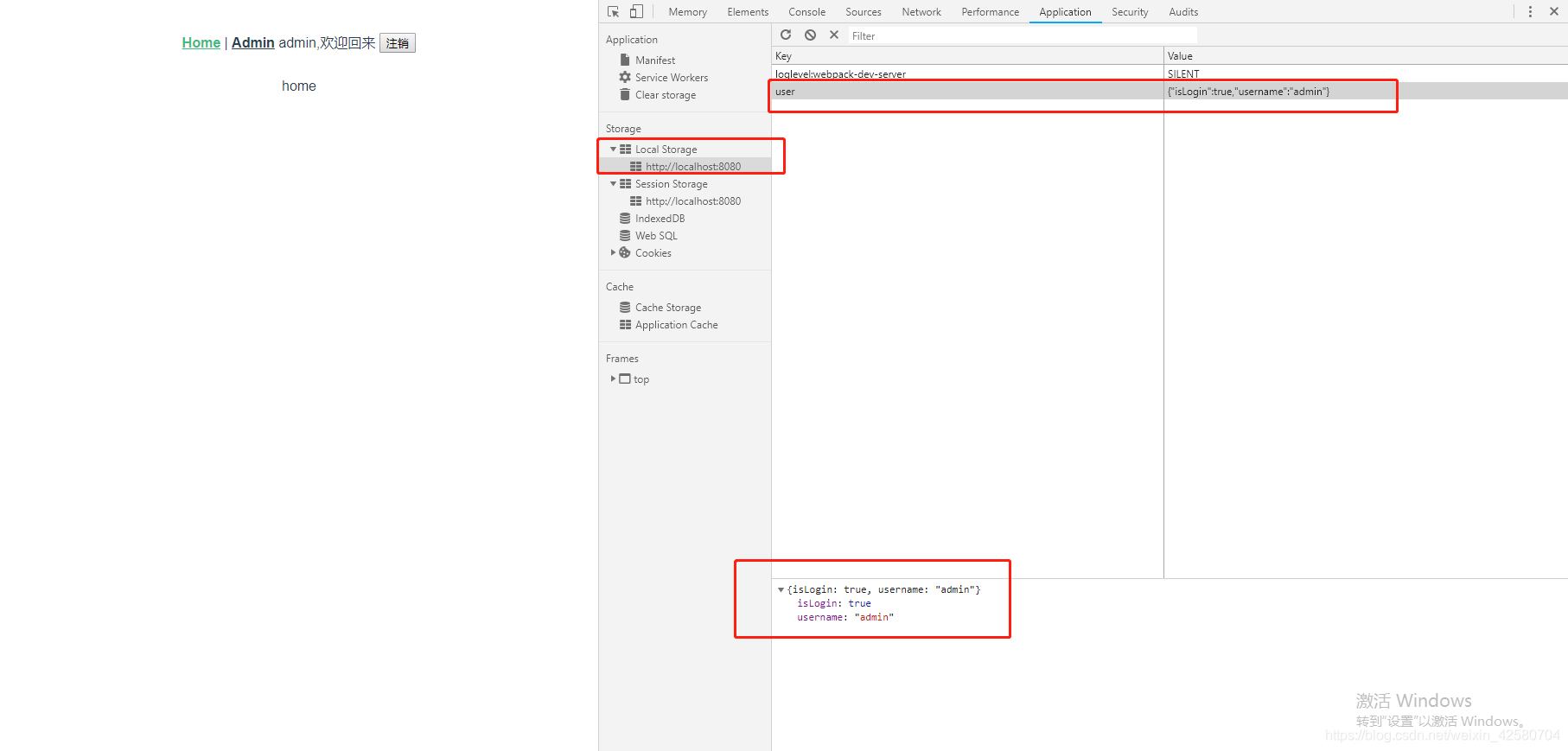Click the Session Storage grid icon
The height and width of the screenshot is (751, 1568).
(625, 183)
